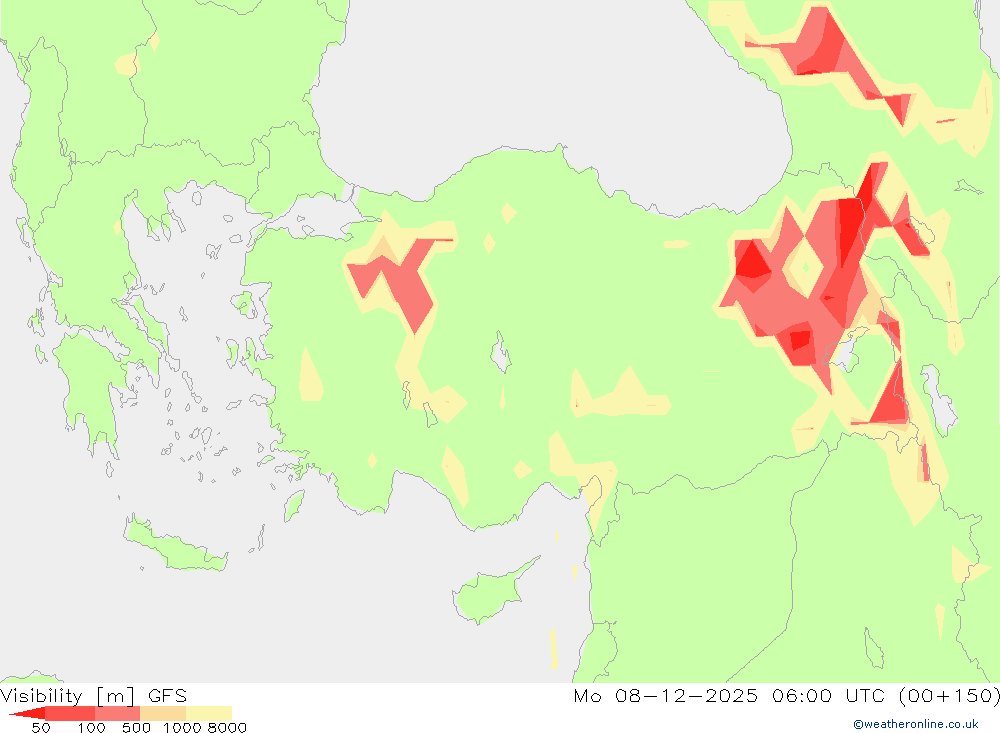Select the 1000-8000 m pale yellow legend swatch

pos(209,713)
